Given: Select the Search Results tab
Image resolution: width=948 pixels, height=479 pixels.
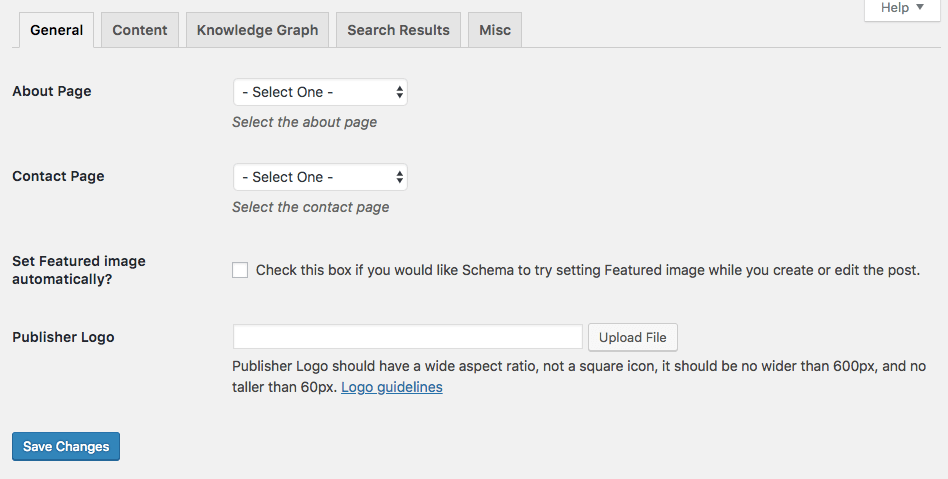Looking at the screenshot, I should coord(398,30).
